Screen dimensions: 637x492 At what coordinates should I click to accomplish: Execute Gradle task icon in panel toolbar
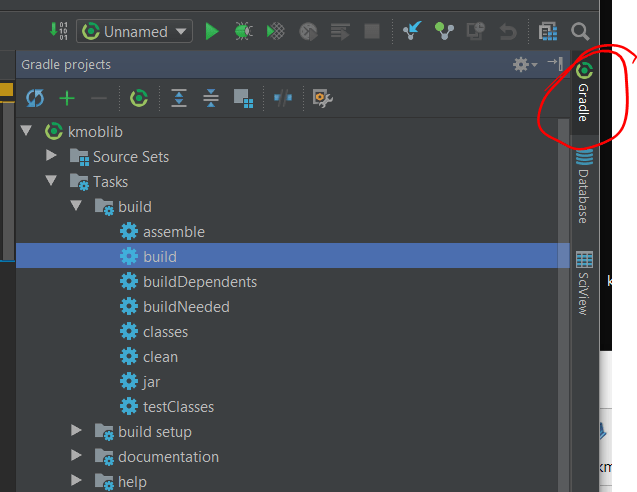point(140,98)
